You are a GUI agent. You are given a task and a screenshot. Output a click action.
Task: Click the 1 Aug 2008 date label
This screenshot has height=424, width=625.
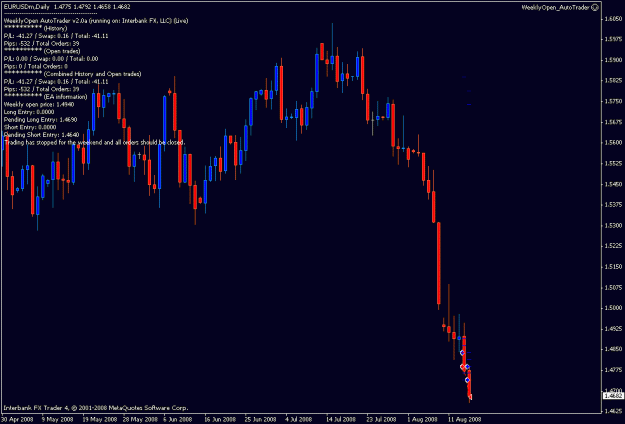(x=421, y=420)
